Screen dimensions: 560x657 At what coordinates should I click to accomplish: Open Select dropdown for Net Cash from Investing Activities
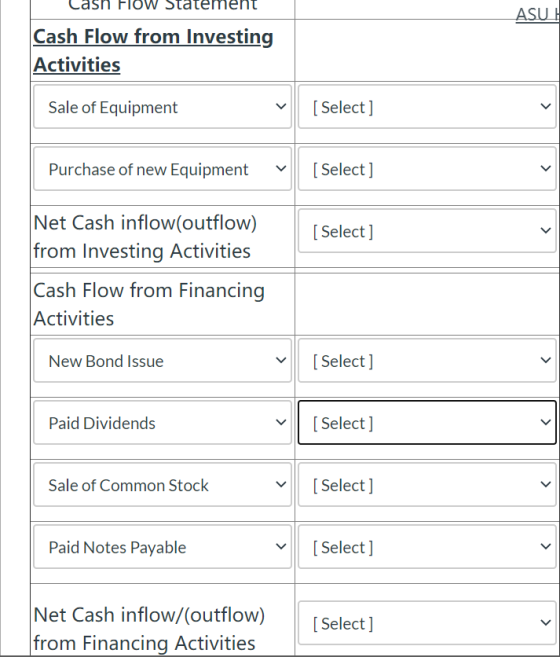427,231
